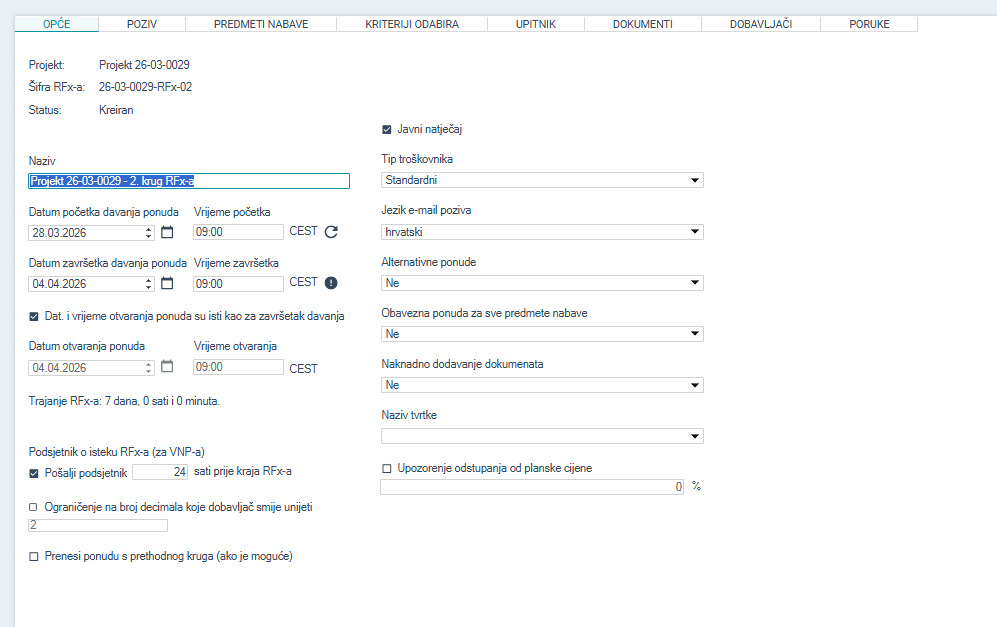
Task: Open calendar picker for start date
Action: point(167,232)
